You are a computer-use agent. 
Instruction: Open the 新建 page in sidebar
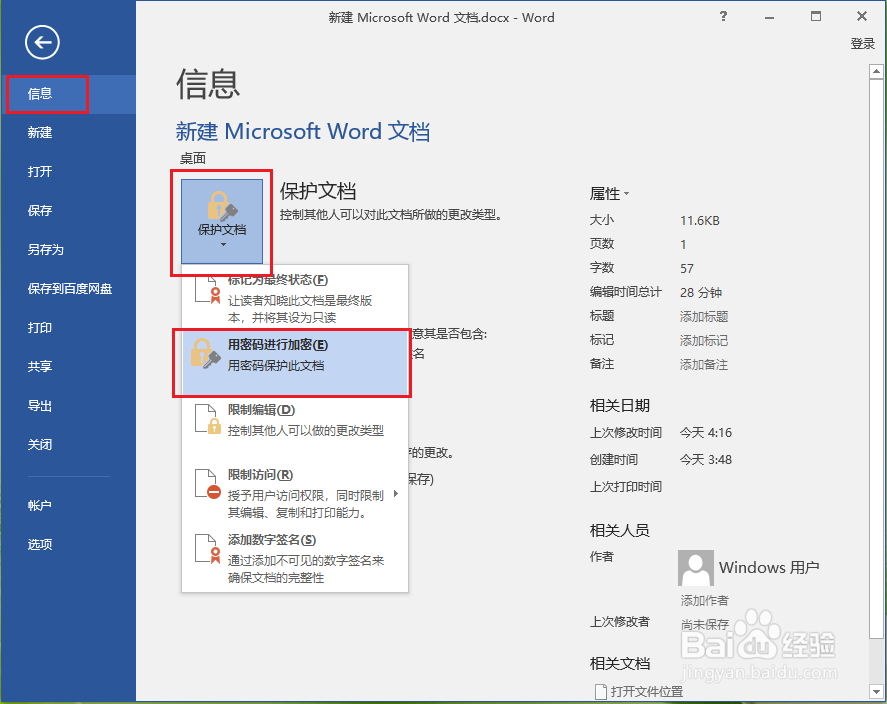pos(68,133)
